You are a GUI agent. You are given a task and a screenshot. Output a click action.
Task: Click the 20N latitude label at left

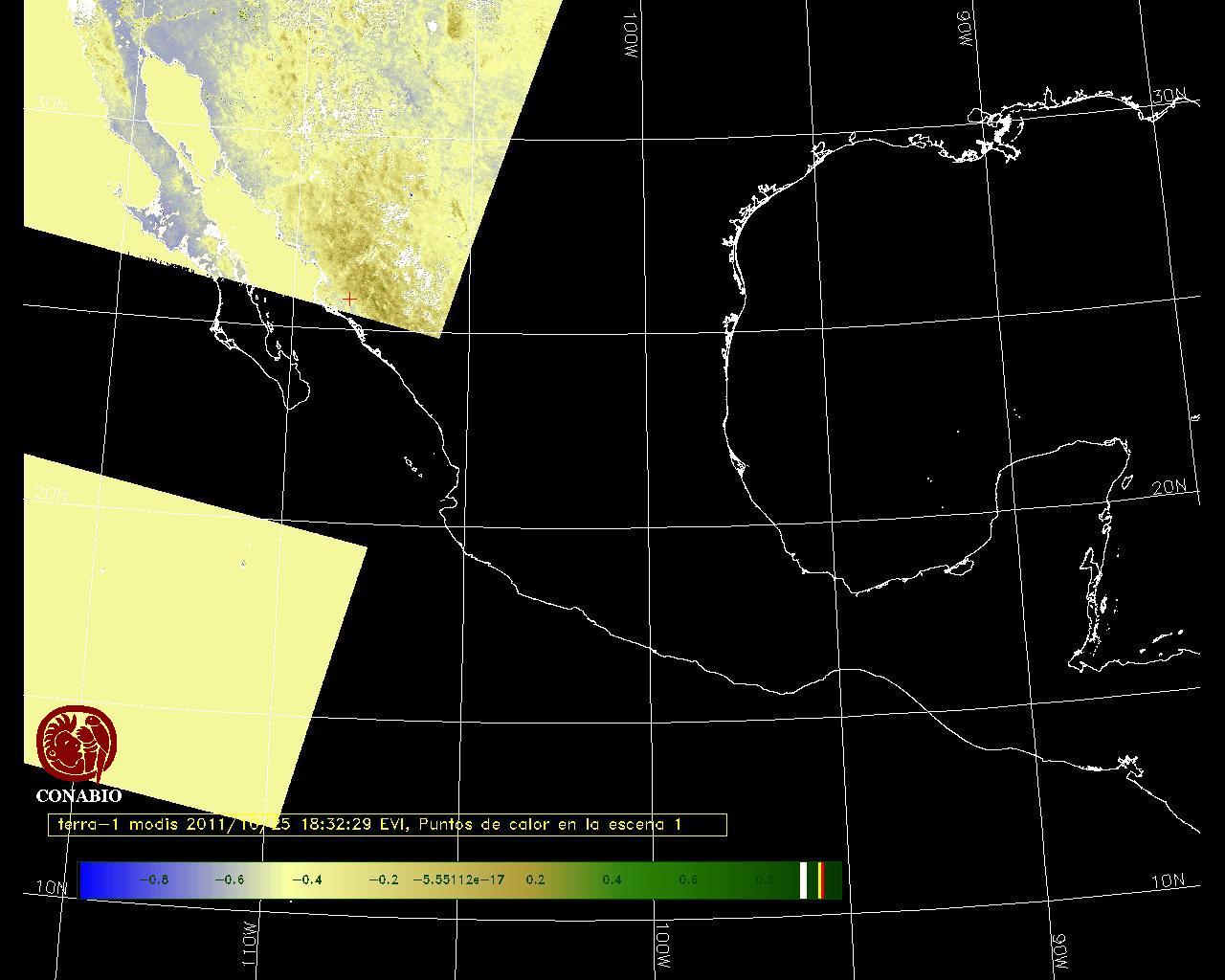pyautogui.click(x=51, y=495)
